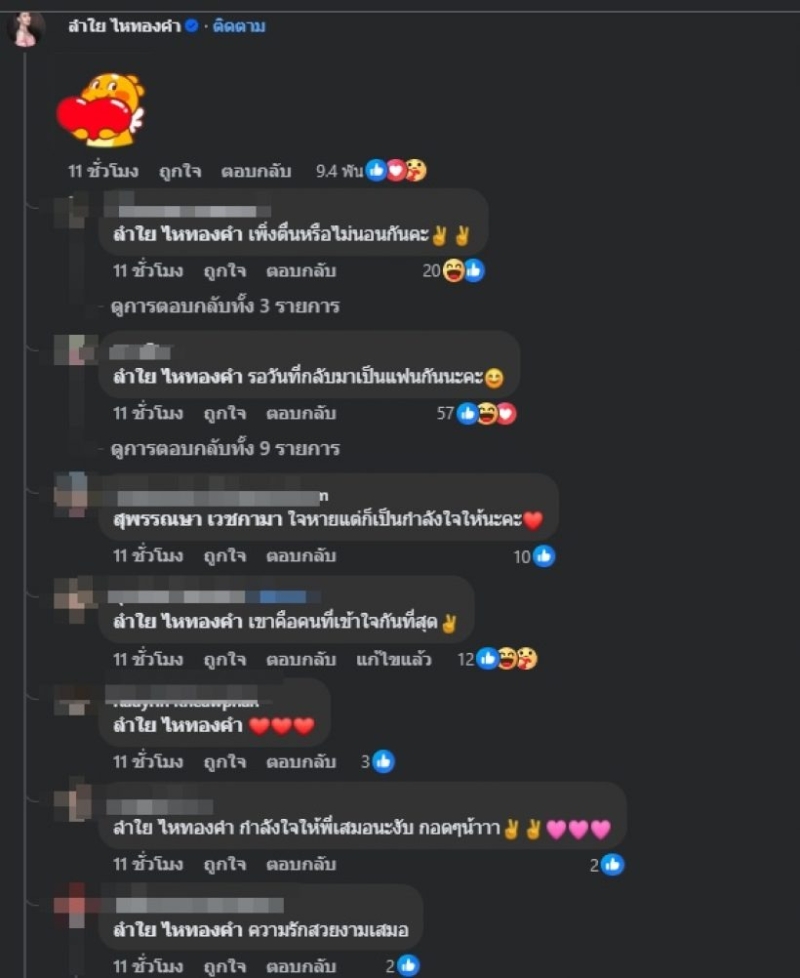Open the duck hugging heart sticker
Image resolution: width=800 pixels, height=978 pixels.
point(101,110)
